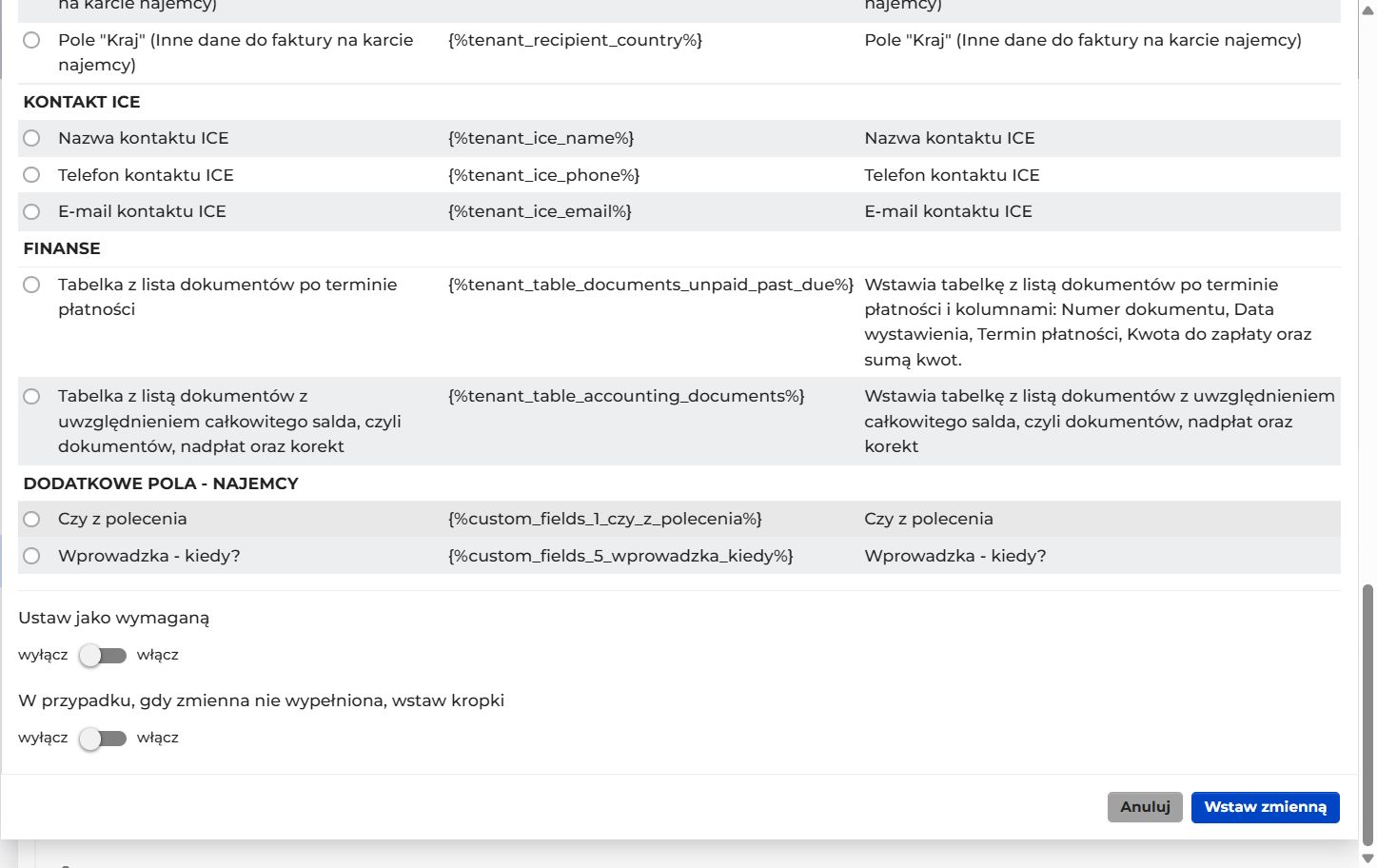
Task: Click the {%tenant_recipient_country%} variable text
Action: pyautogui.click(x=575, y=40)
